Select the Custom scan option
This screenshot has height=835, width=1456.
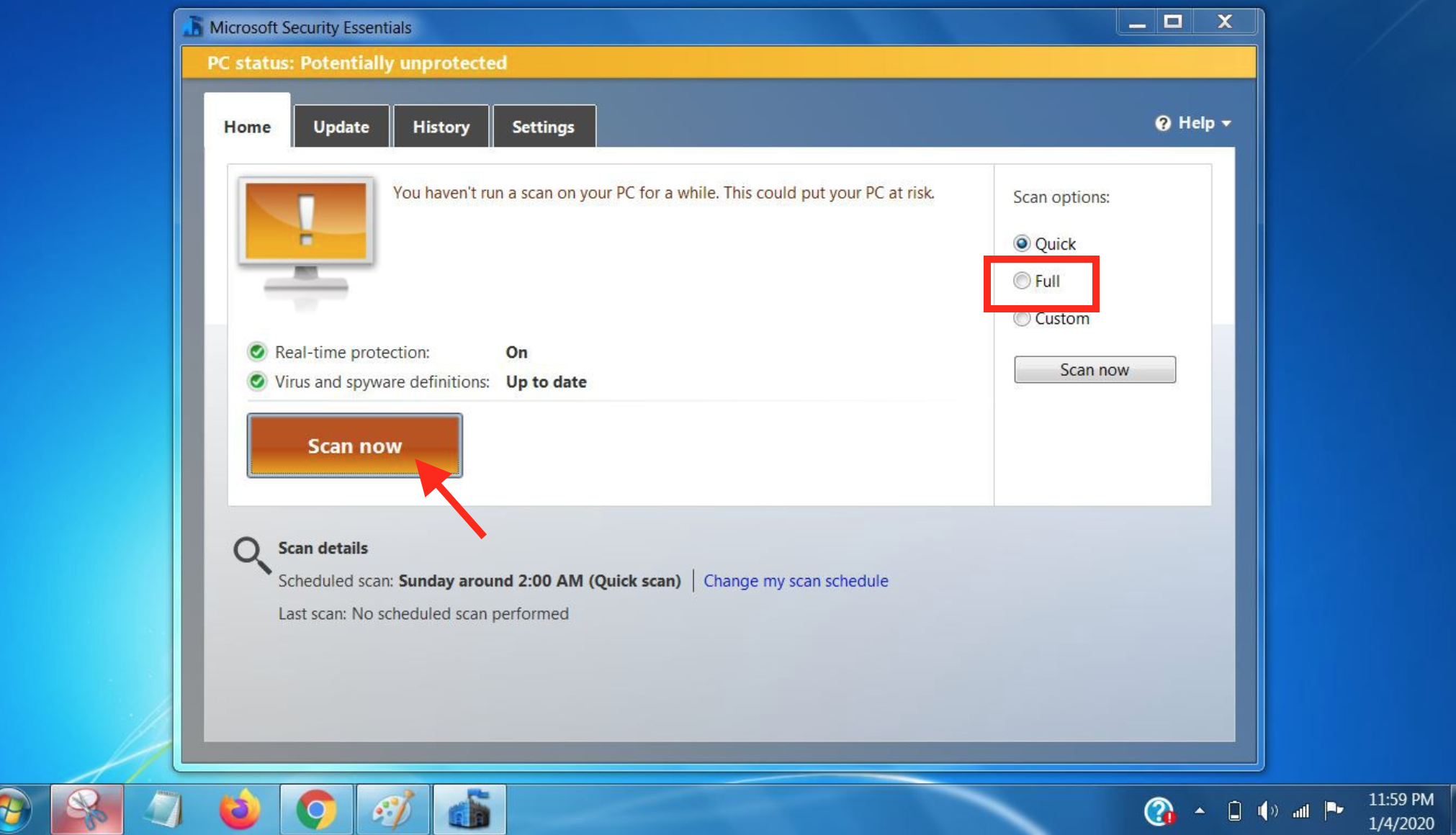pos(1022,318)
